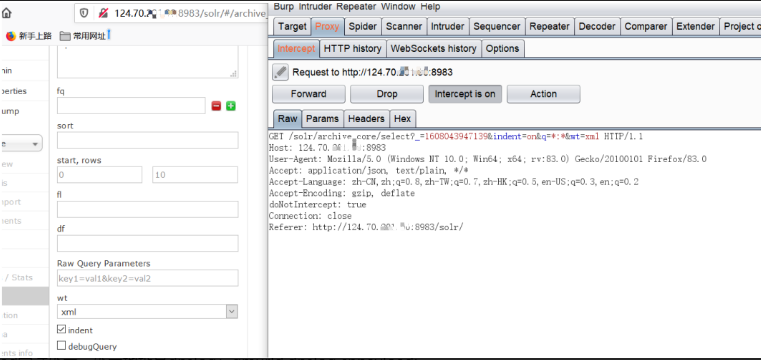761x360 pixels.
Task: Click the Connection: close header line
Action: click(310, 216)
